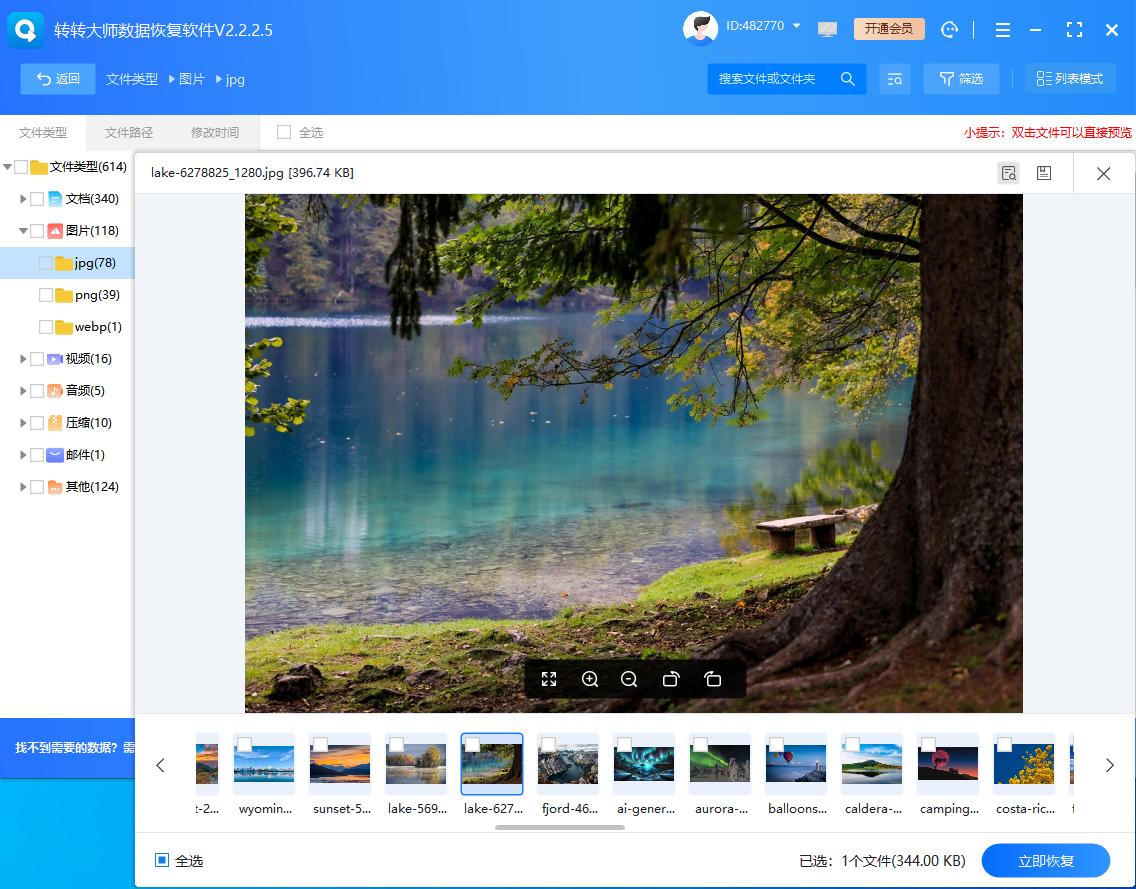Check the 全选 select-all checkbox at top
This screenshot has height=889, width=1136.
click(286, 131)
